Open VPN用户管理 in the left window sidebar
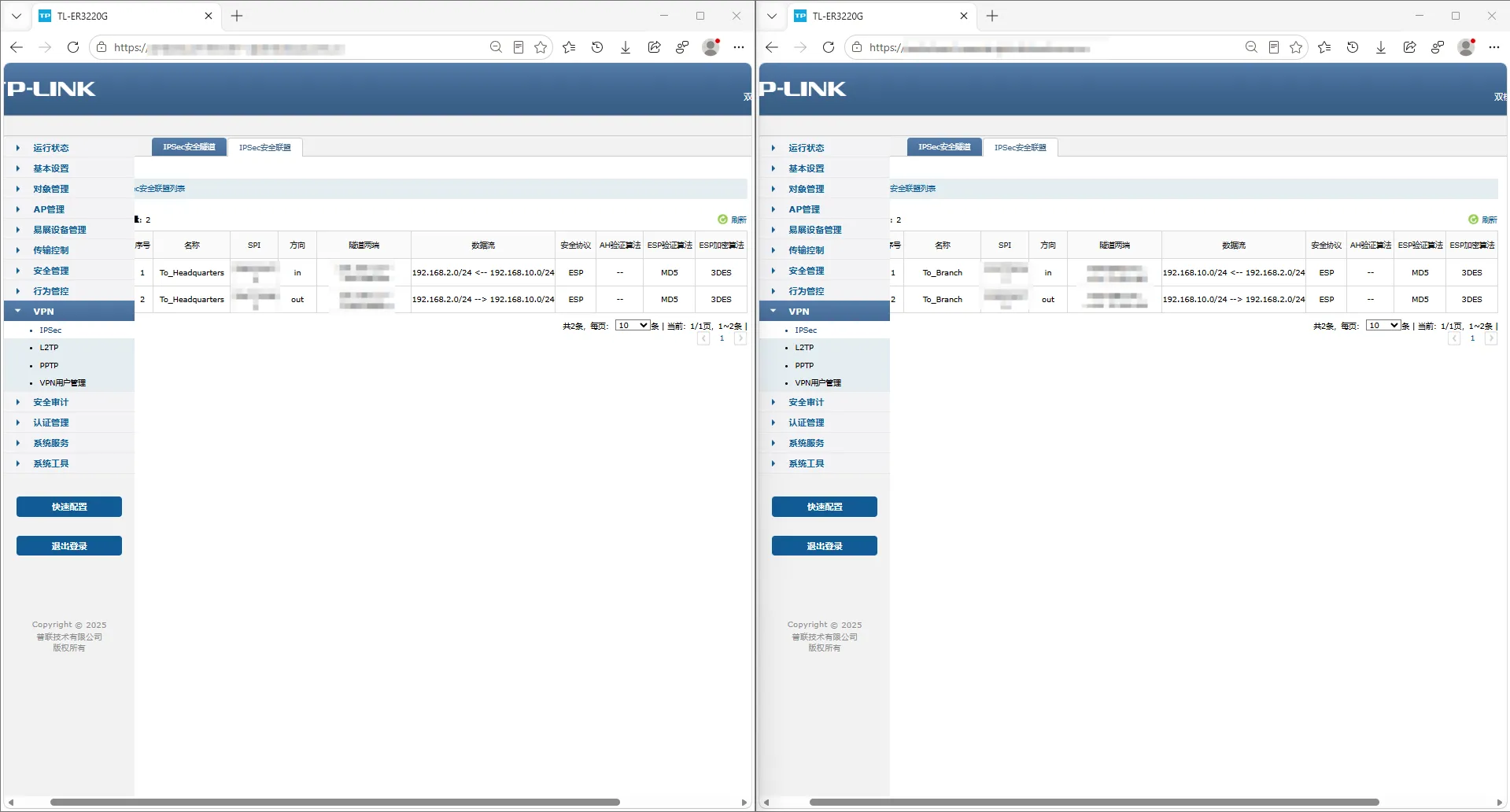The height and width of the screenshot is (812, 1510). coord(63,383)
